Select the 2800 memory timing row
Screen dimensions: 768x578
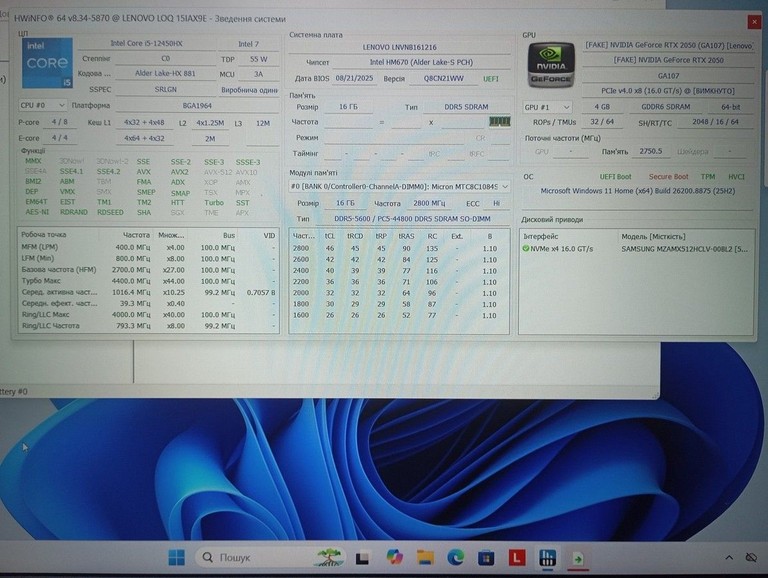tap(398, 248)
